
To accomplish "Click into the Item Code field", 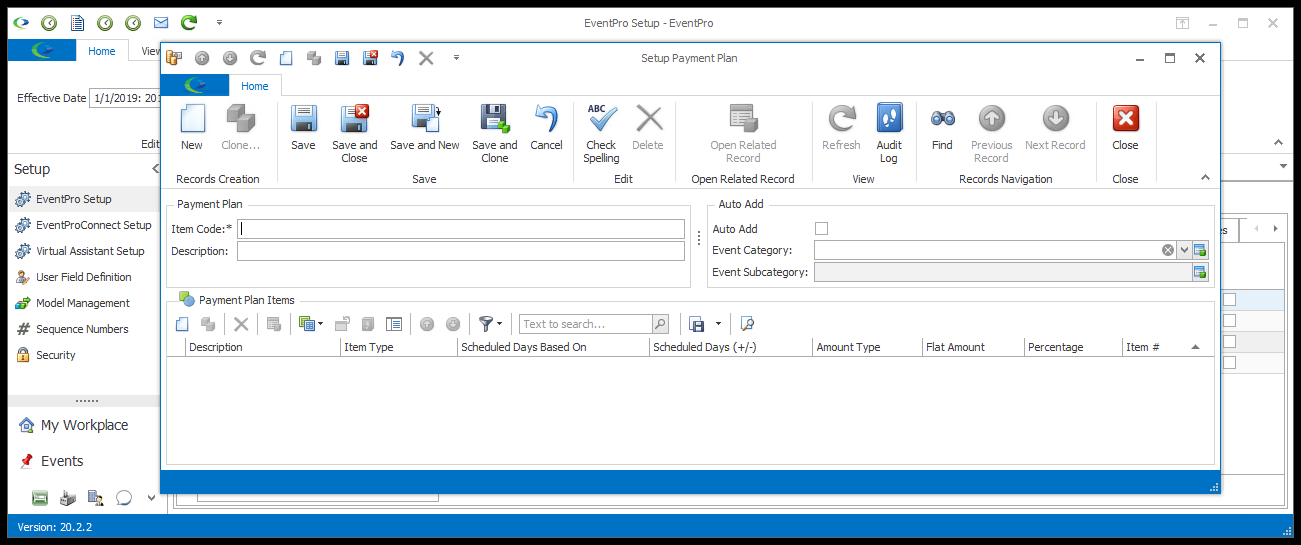I will (x=461, y=229).
